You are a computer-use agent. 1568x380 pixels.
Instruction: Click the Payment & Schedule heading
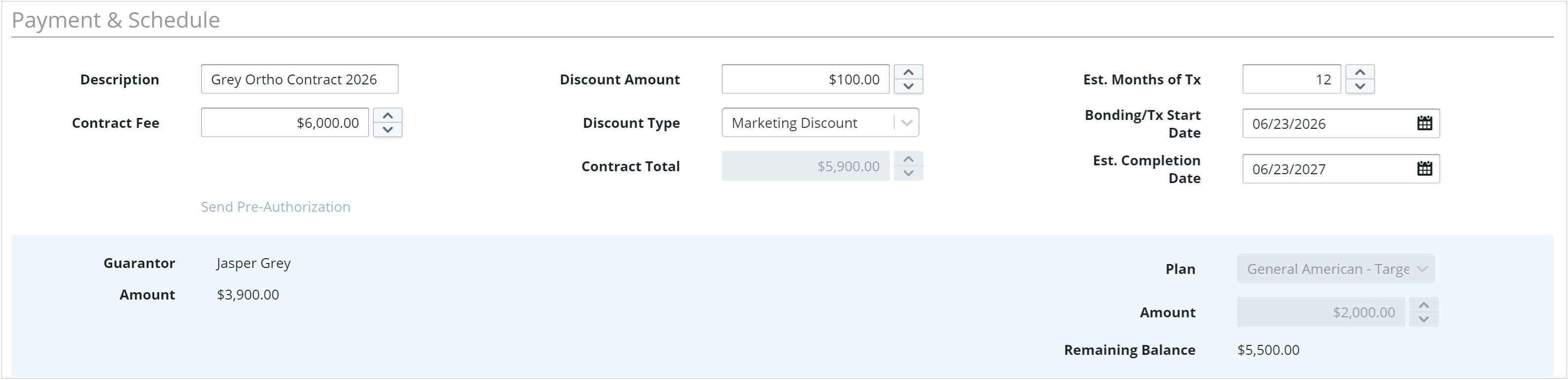(116, 20)
